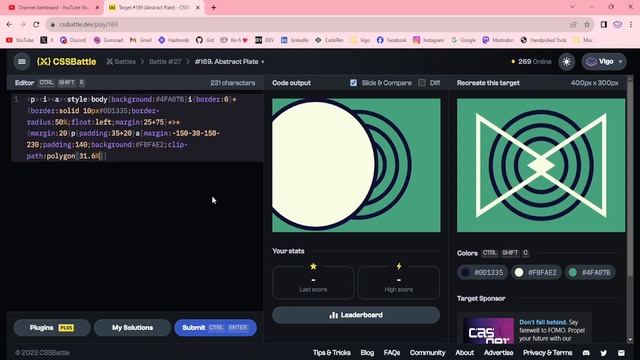Open the tab search chevron
Screen dimensions: 640x360
572,7
